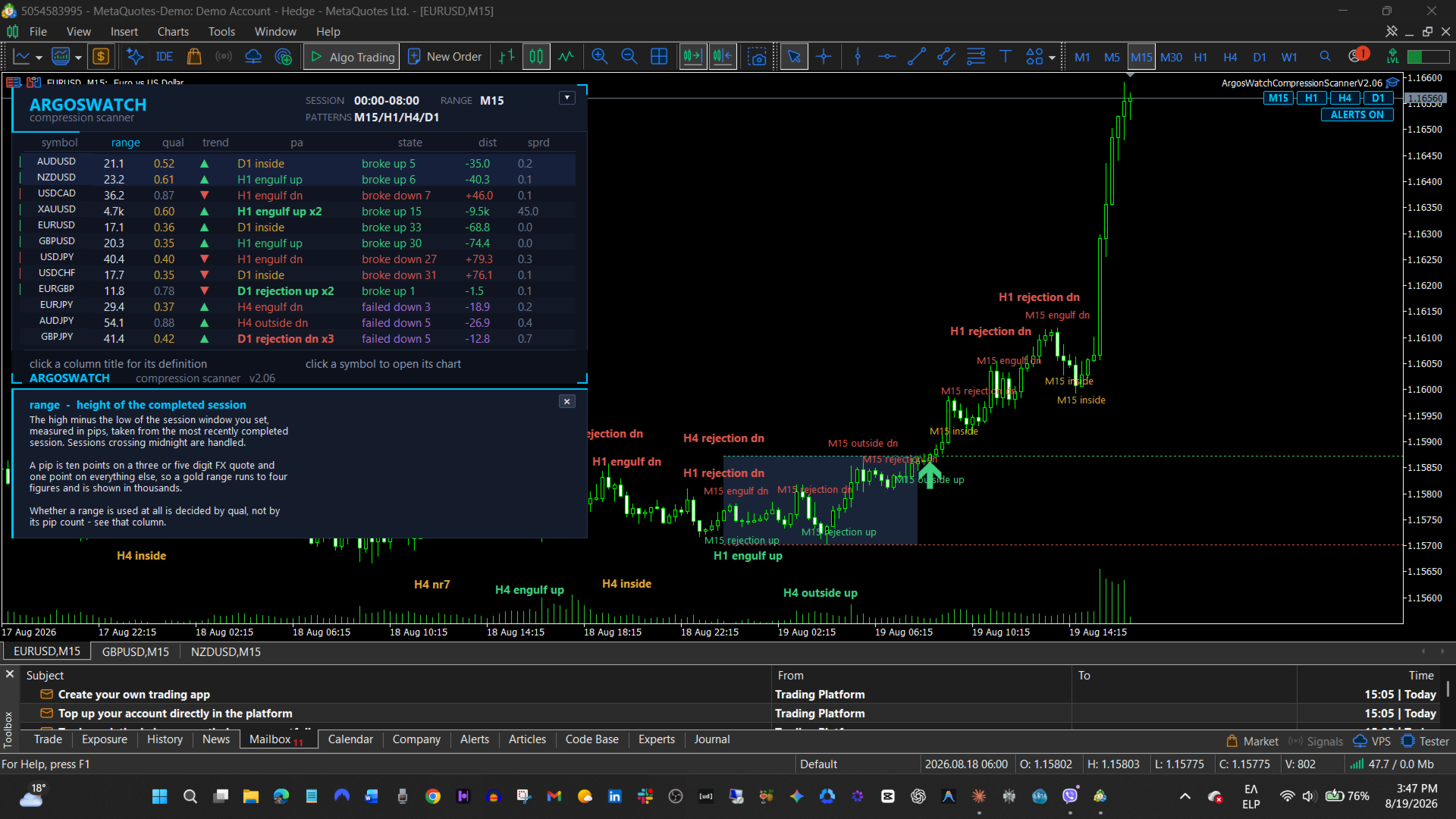Expand the chart type dropdown arrow
This screenshot has height=819, width=1456.
point(39,58)
